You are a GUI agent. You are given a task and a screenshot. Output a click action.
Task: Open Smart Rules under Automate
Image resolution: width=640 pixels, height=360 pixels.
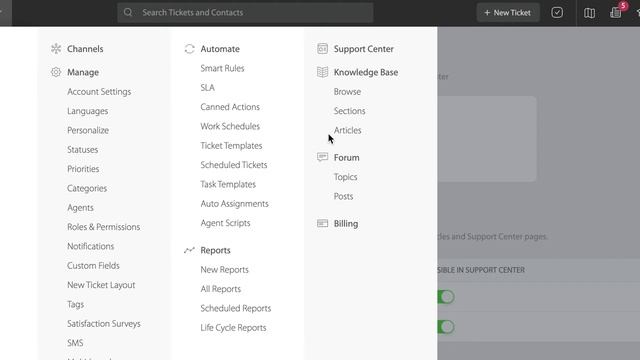222,69
